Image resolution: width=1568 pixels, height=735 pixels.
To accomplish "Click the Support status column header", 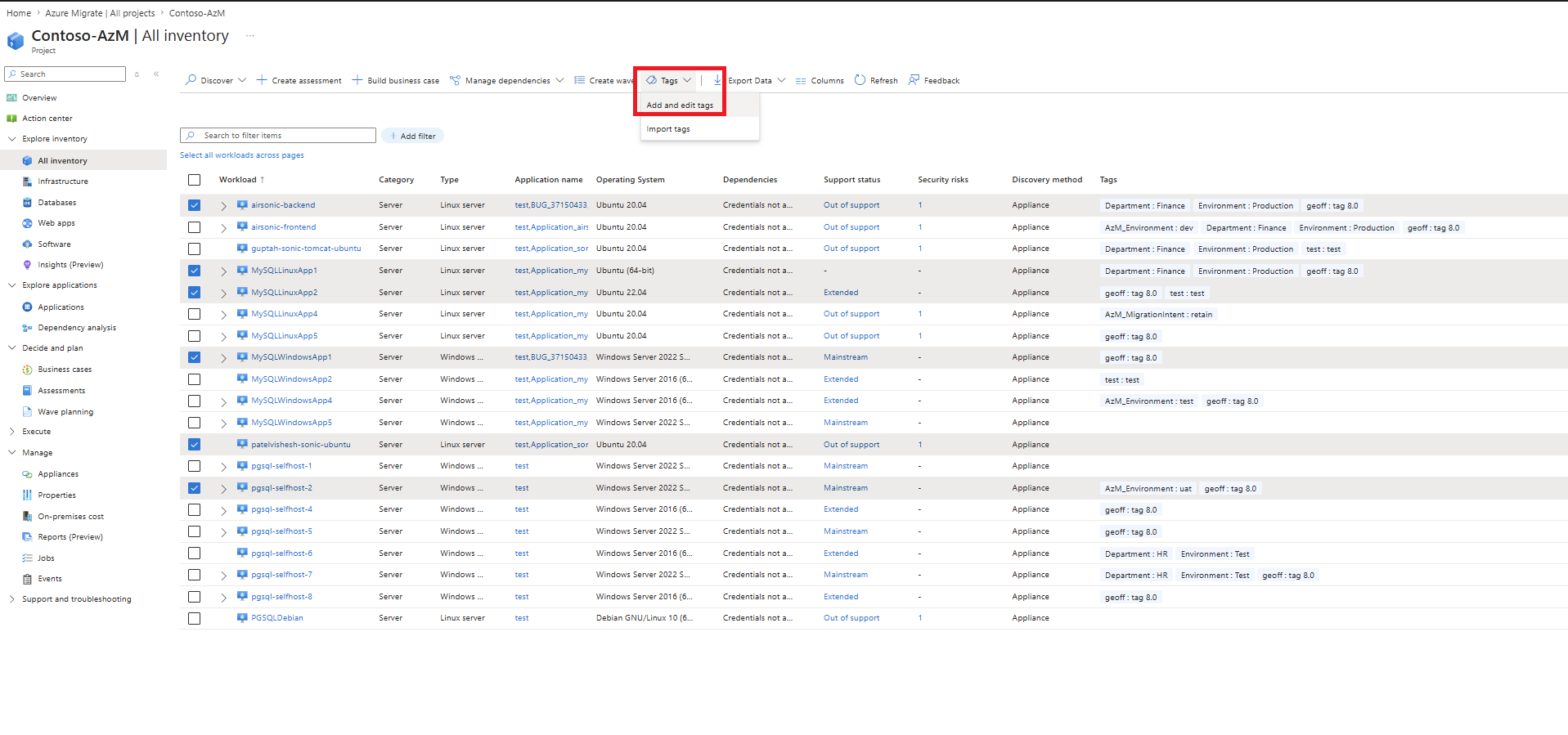I will (851, 180).
